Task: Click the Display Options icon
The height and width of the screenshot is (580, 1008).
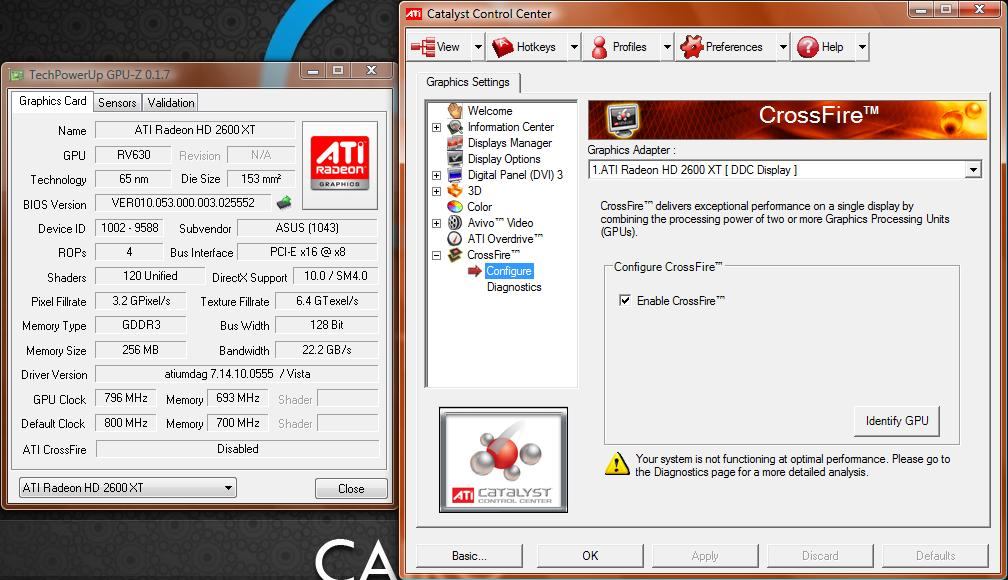Action: (x=455, y=159)
